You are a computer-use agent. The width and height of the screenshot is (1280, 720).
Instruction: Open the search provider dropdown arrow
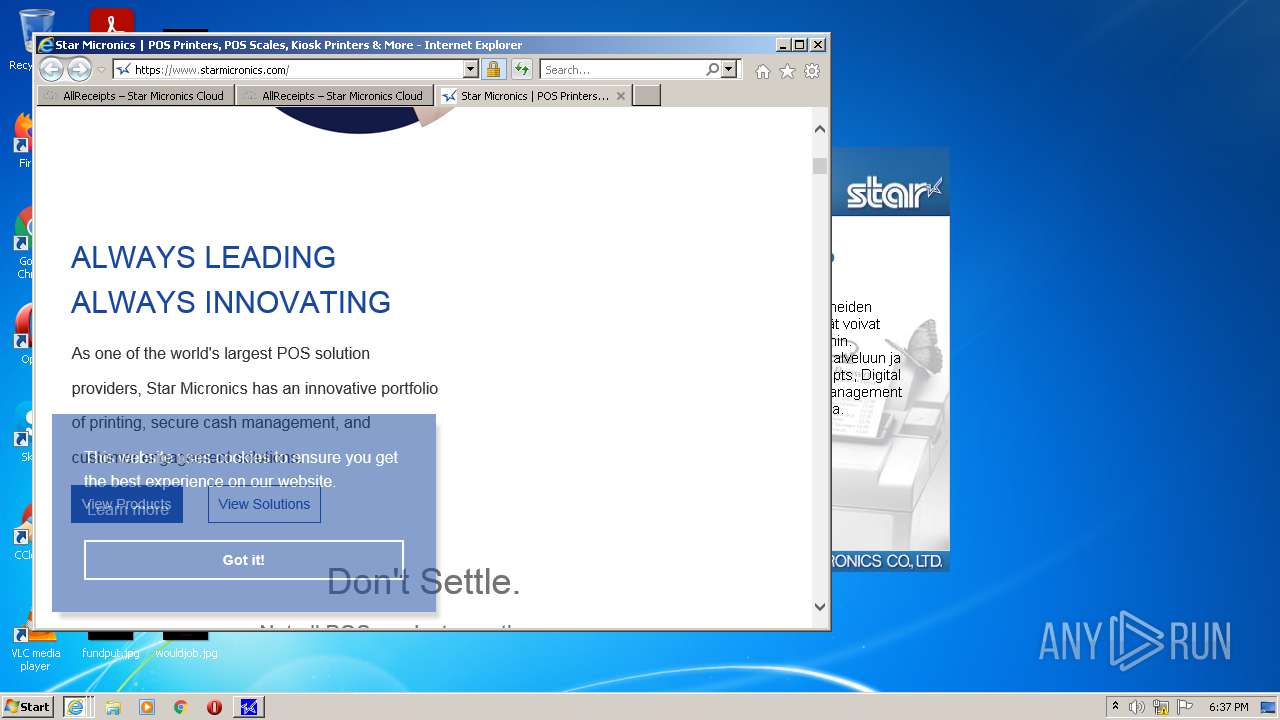[729, 69]
